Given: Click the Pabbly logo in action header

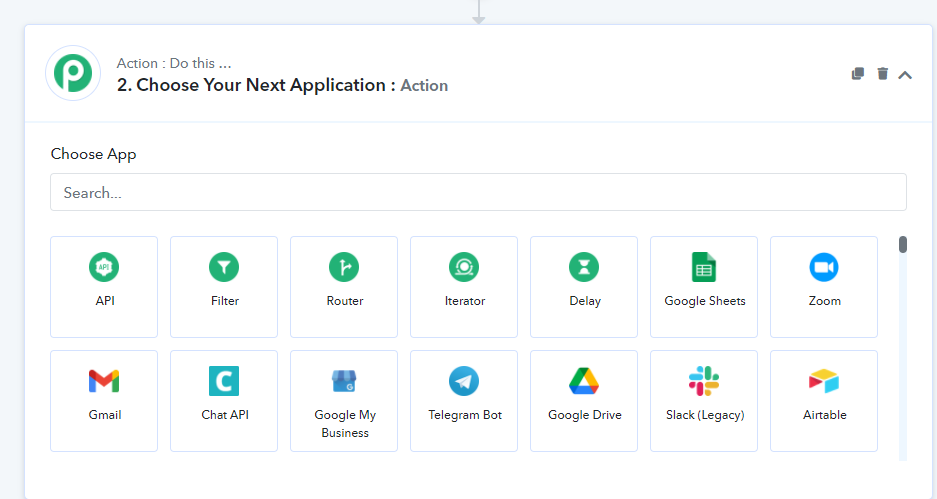Looking at the screenshot, I should click(x=73, y=73).
